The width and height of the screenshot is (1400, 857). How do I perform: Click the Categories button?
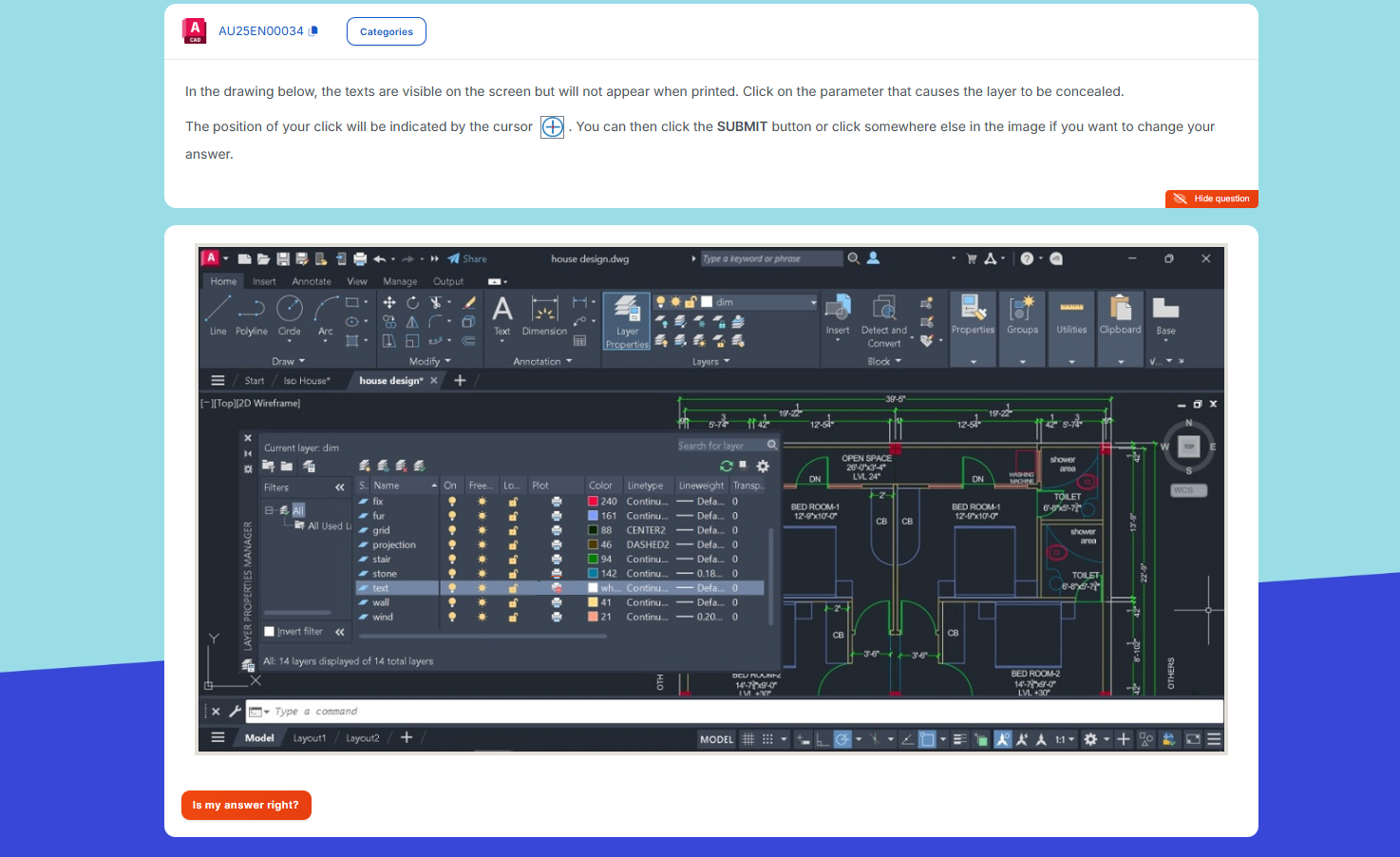pyautogui.click(x=387, y=31)
